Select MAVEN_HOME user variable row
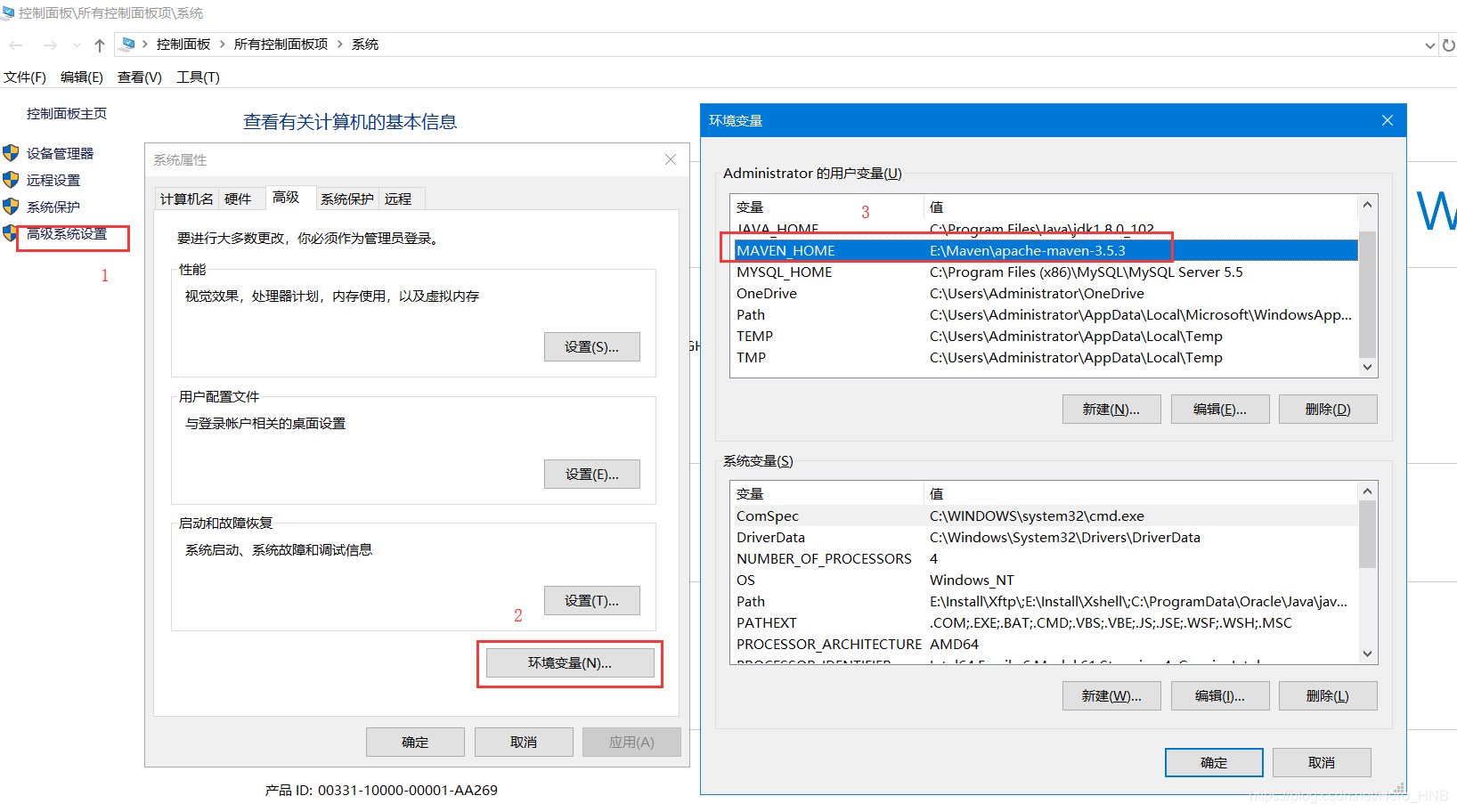This screenshot has height=812, width=1457. pos(1046,251)
